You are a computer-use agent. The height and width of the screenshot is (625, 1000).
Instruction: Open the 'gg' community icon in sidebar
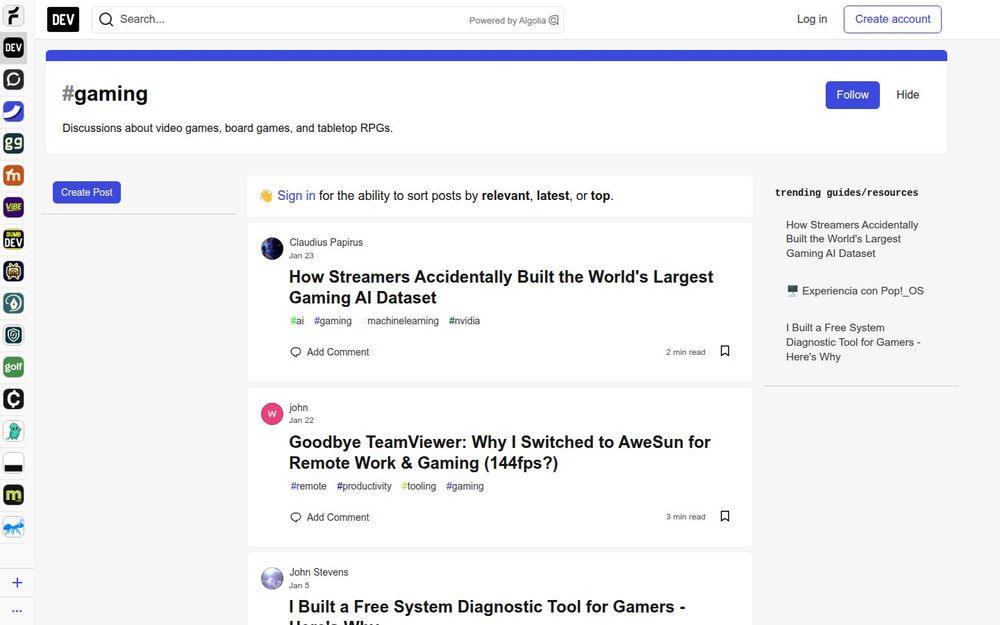(x=13, y=143)
